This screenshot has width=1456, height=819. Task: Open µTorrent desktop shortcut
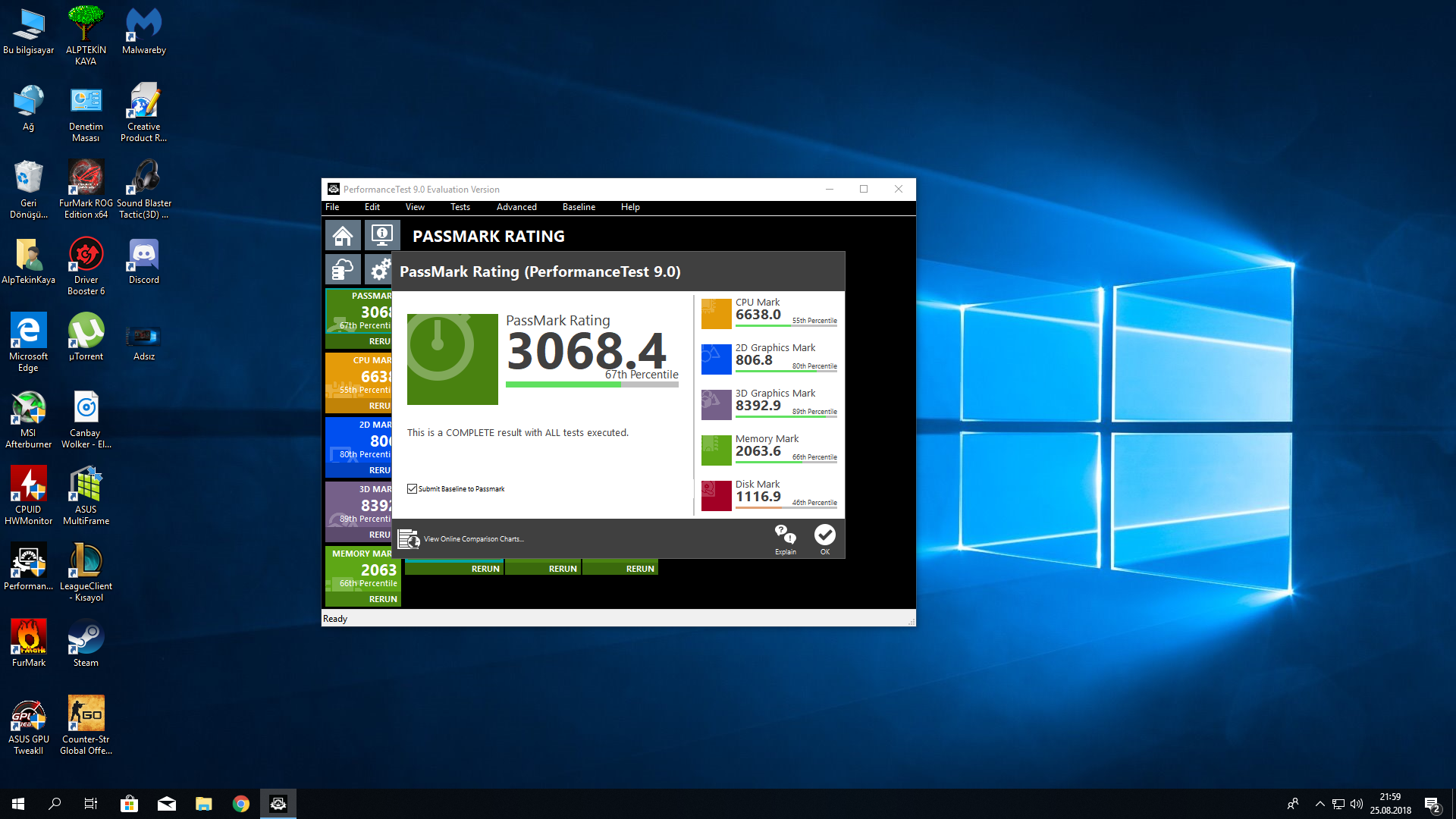[86, 337]
